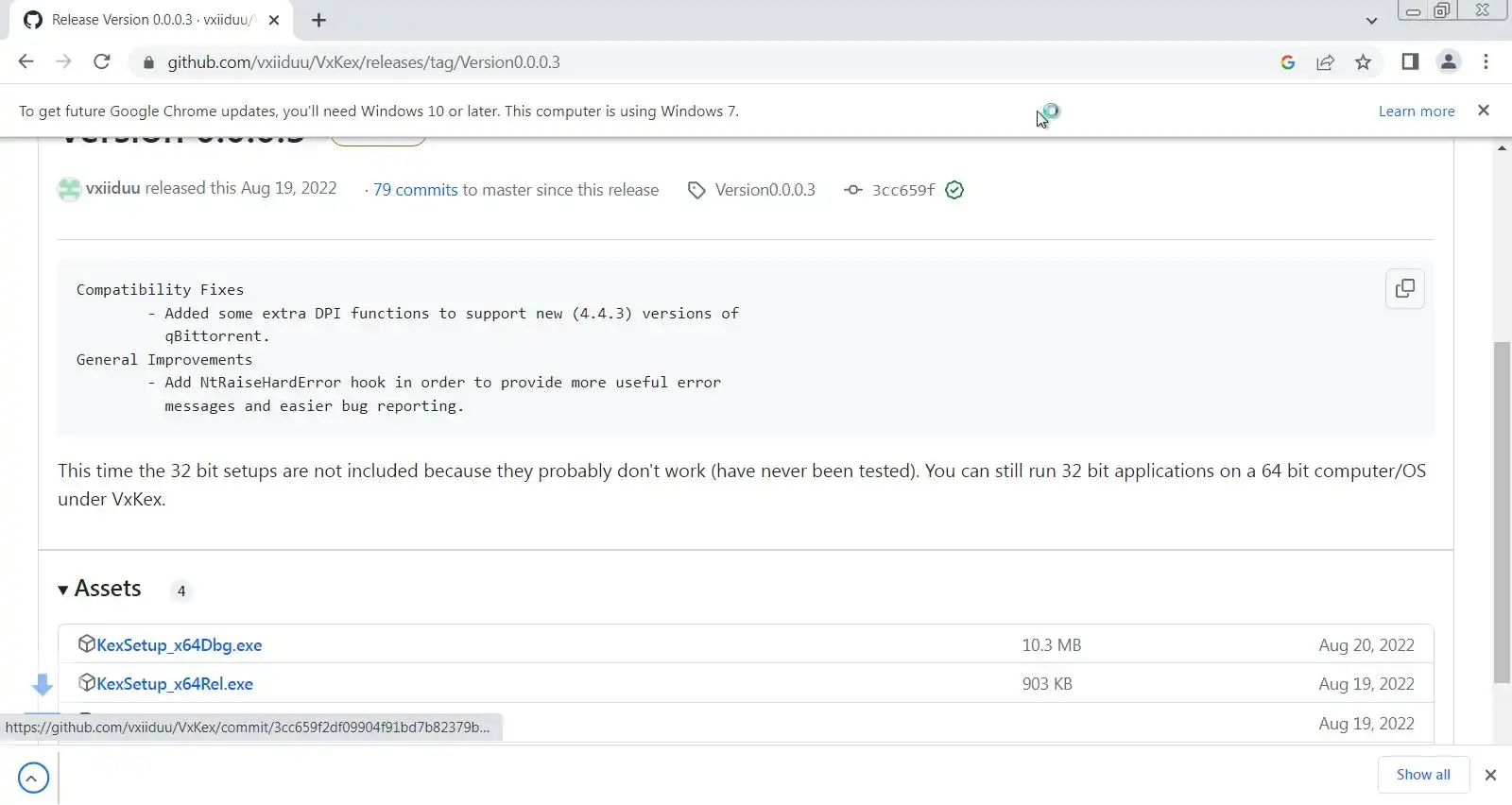Show all downloads
This screenshot has height=805, width=1512.
click(x=1423, y=775)
